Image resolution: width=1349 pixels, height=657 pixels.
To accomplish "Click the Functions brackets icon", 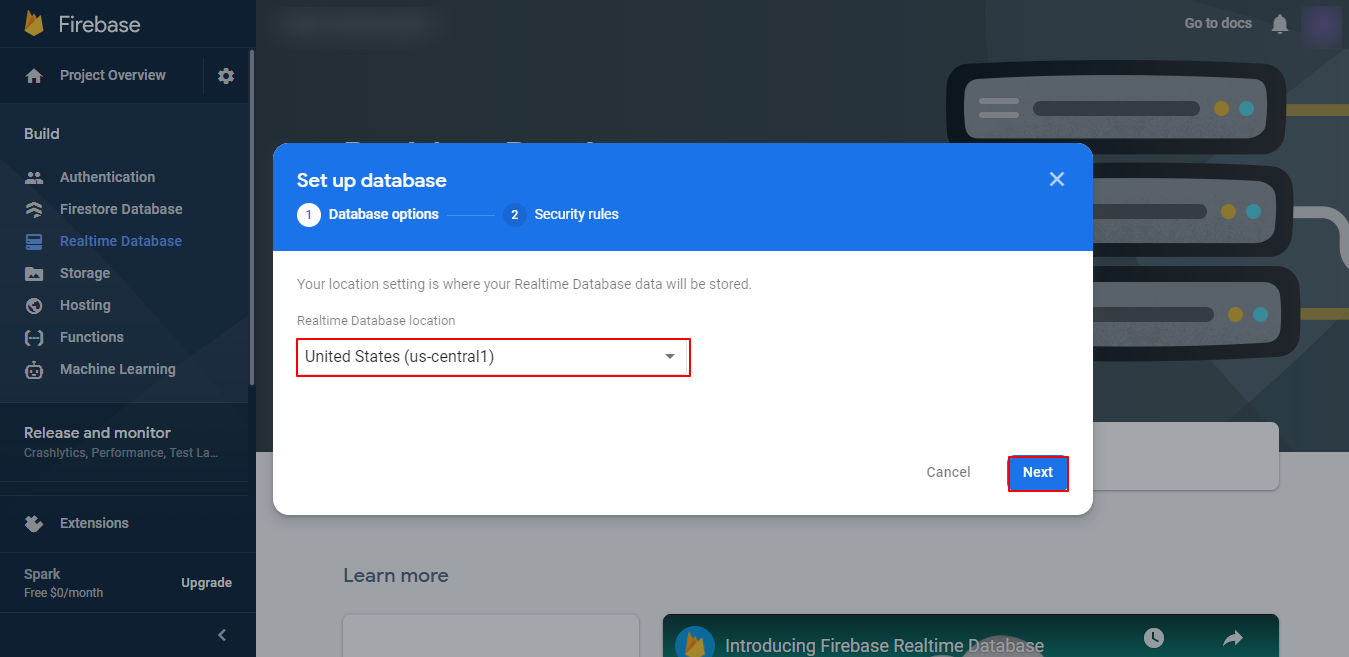I will coord(34,337).
